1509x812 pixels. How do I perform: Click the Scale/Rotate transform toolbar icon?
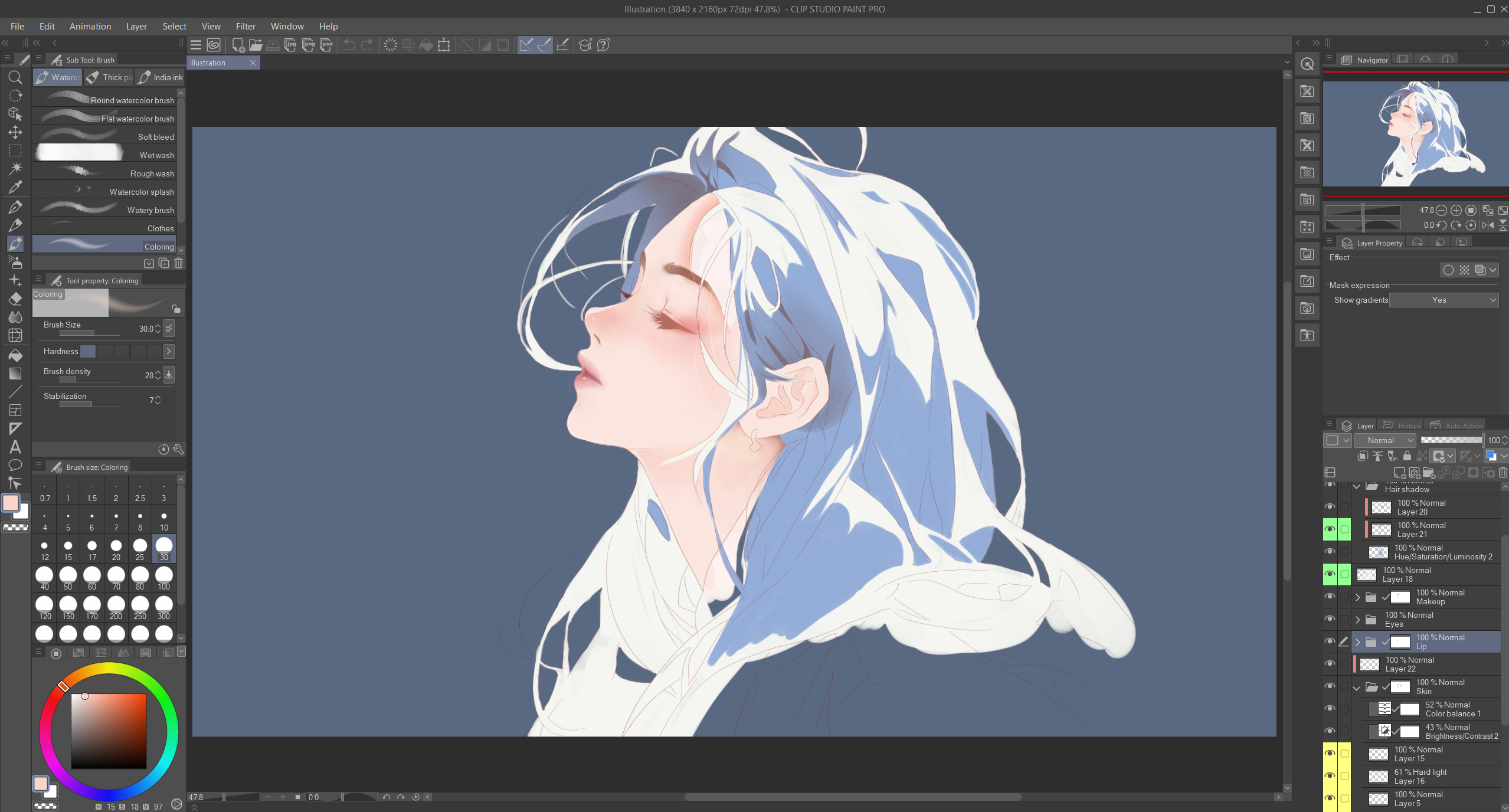(444, 45)
